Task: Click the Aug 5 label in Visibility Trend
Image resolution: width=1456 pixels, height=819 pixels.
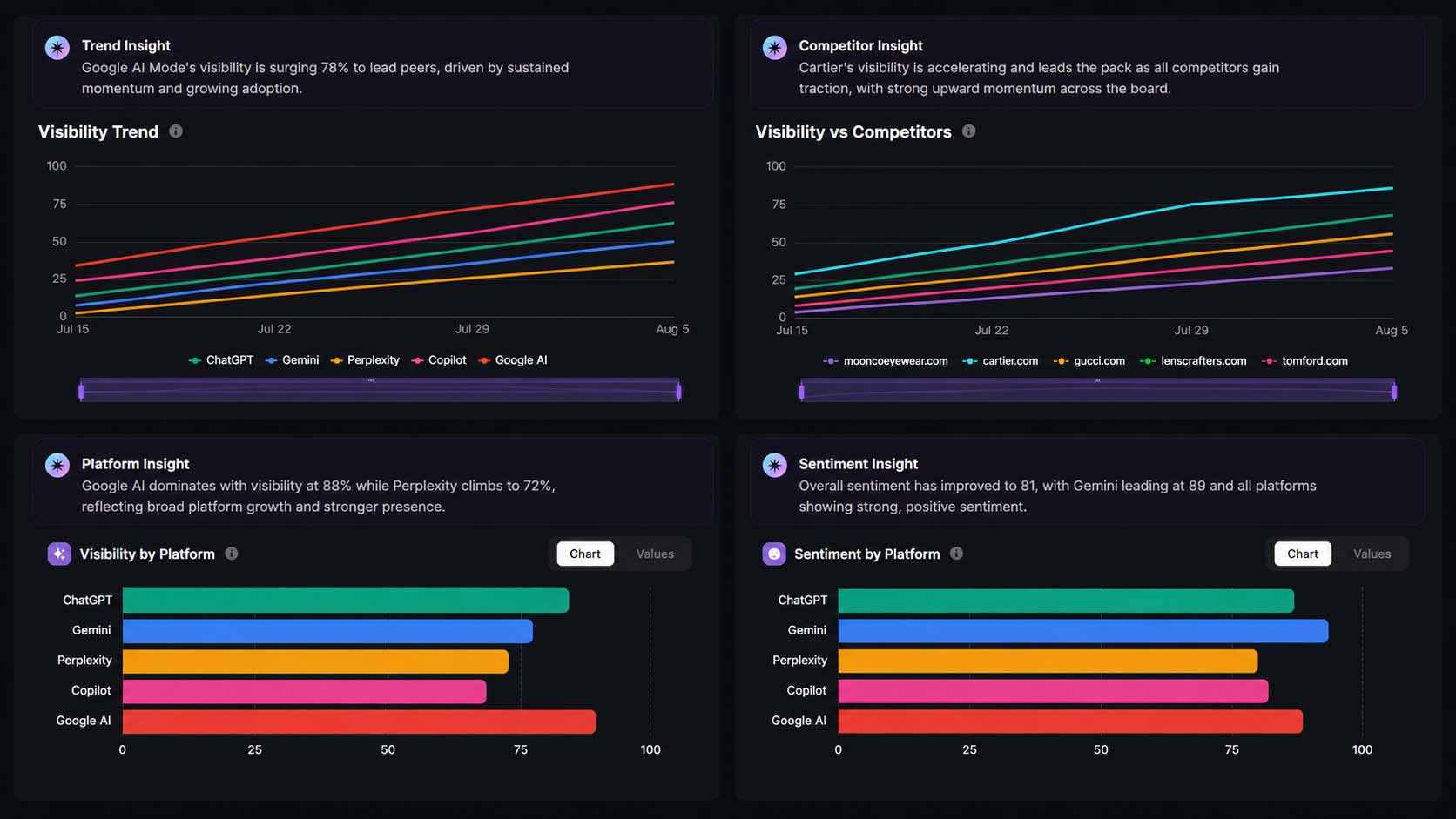Action: (x=672, y=329)
